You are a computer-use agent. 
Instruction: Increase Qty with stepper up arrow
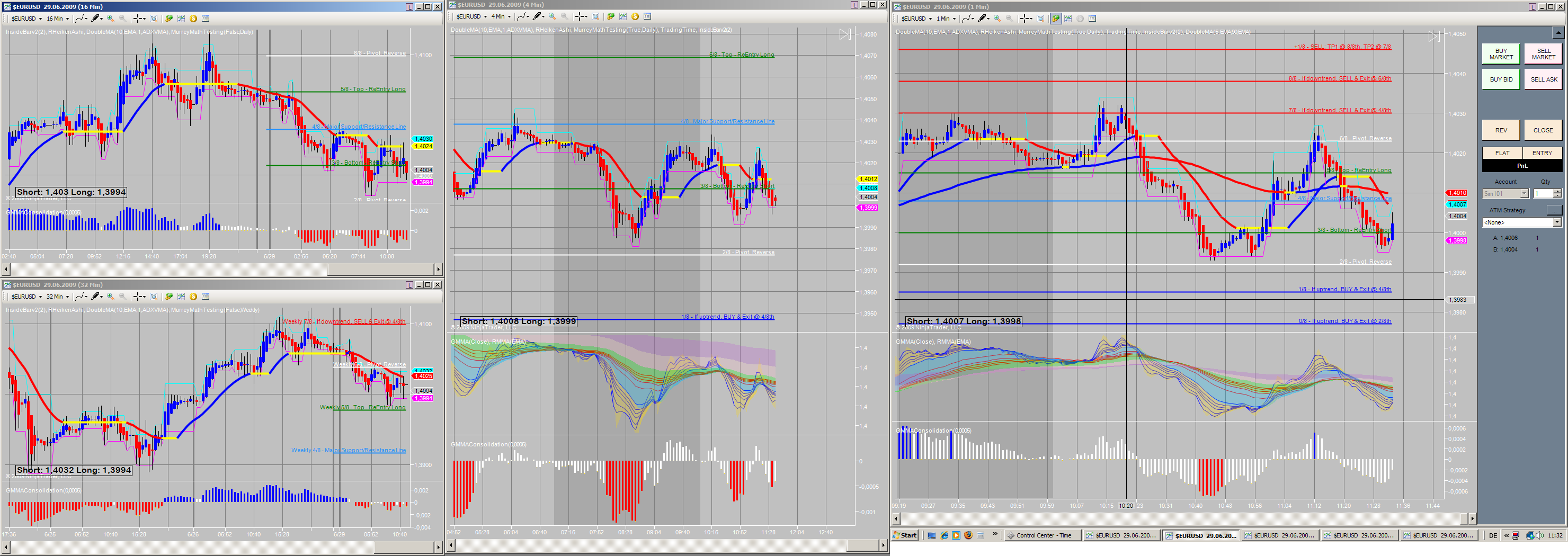pos(1557,191)
